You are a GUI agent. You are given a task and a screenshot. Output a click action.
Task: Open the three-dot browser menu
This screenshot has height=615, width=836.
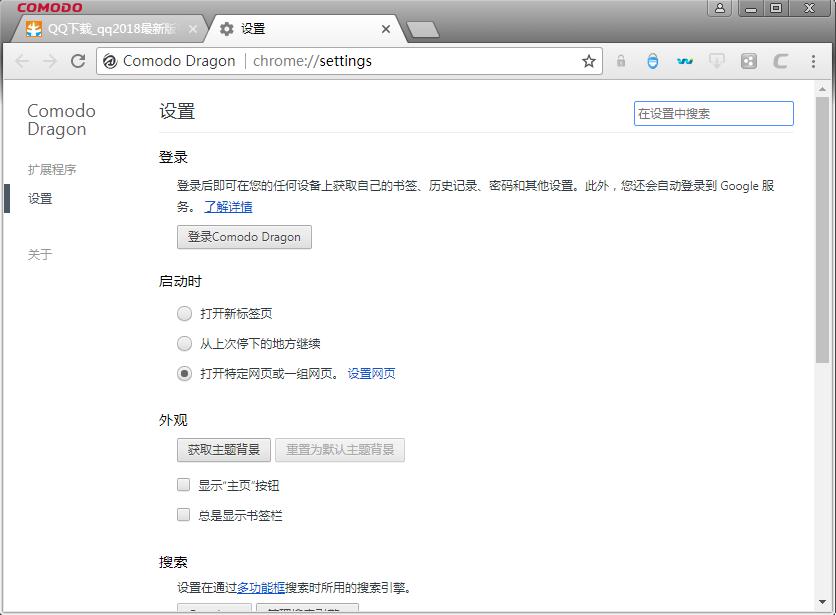pos(813,61)
